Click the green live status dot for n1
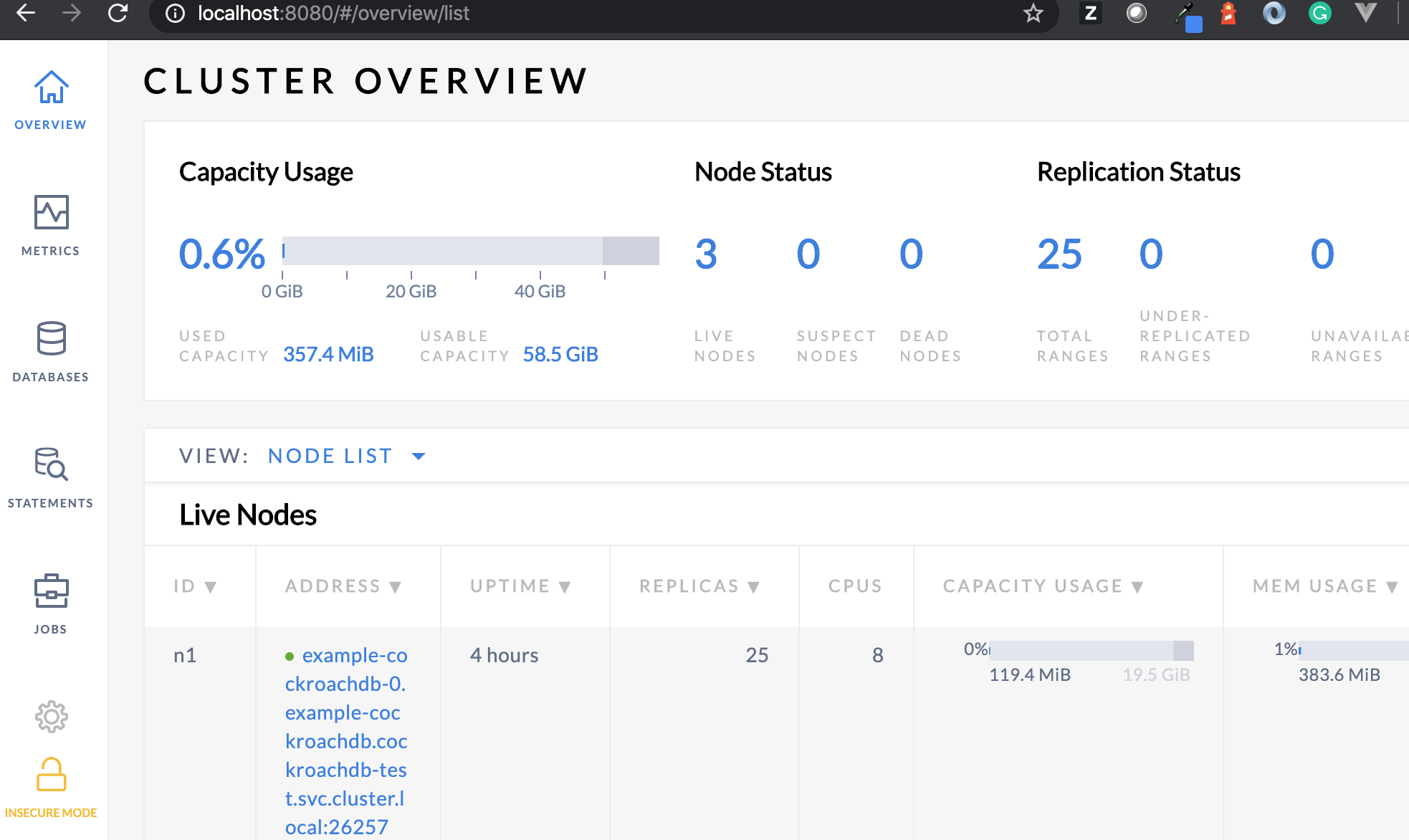 290,656
